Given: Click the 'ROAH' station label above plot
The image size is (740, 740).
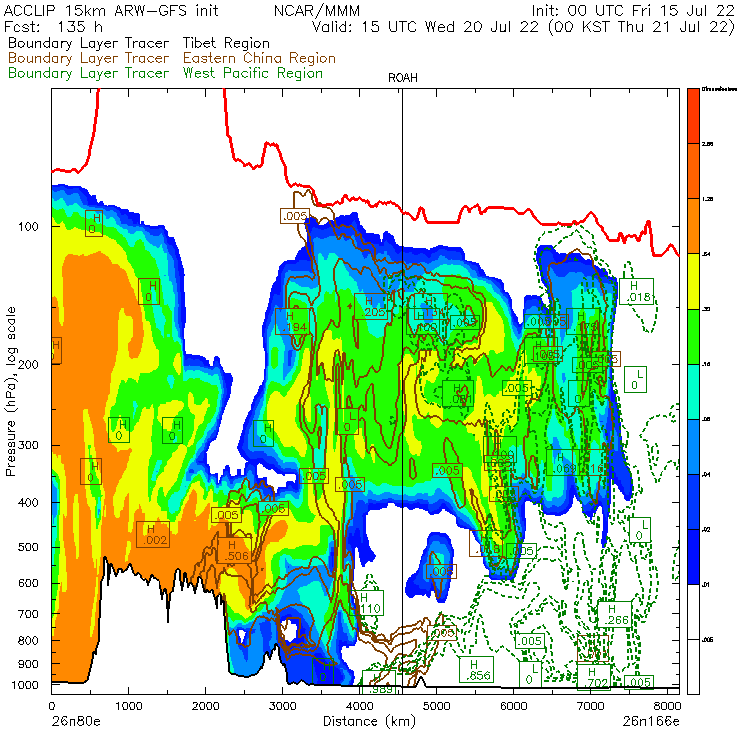Looking at the screenshot, I should (403, 78).
